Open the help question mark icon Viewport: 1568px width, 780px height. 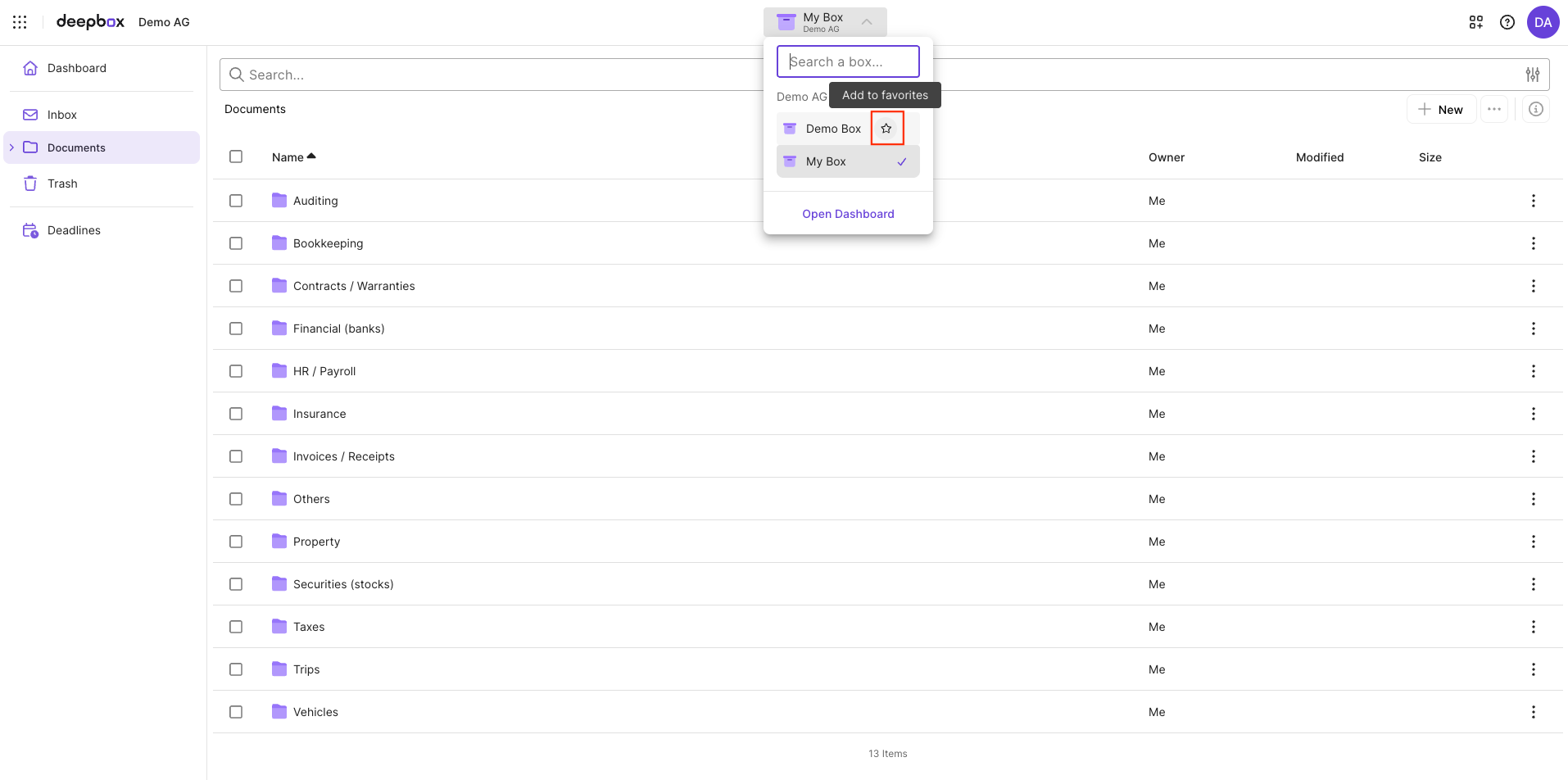point(1507,22)
